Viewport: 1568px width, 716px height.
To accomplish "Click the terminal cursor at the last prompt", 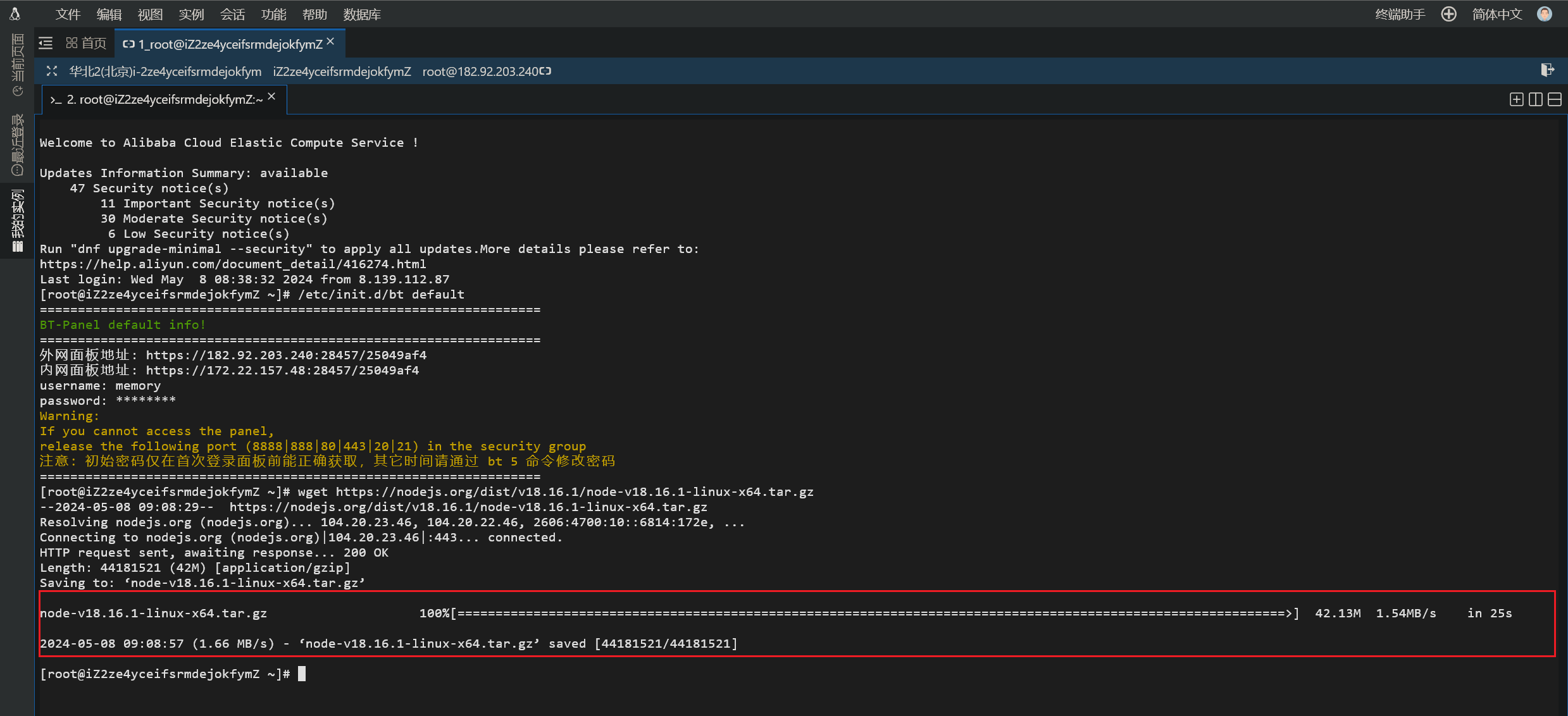I will 302,674.
